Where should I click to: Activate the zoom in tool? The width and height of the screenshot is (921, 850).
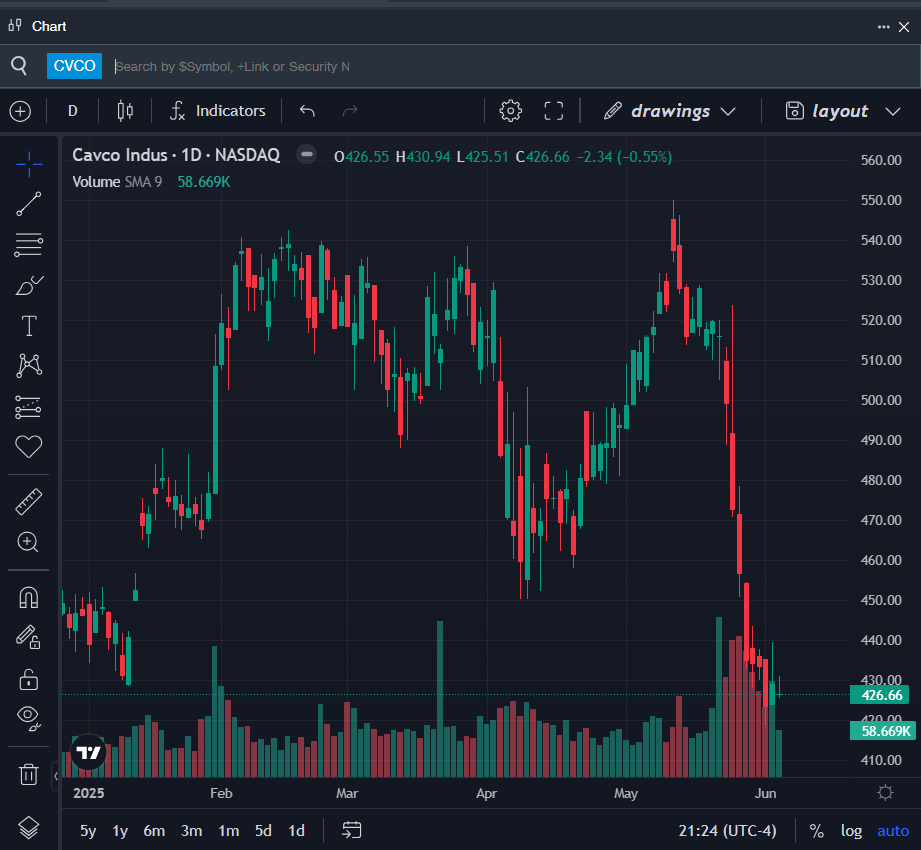click(x=28, y=542)
